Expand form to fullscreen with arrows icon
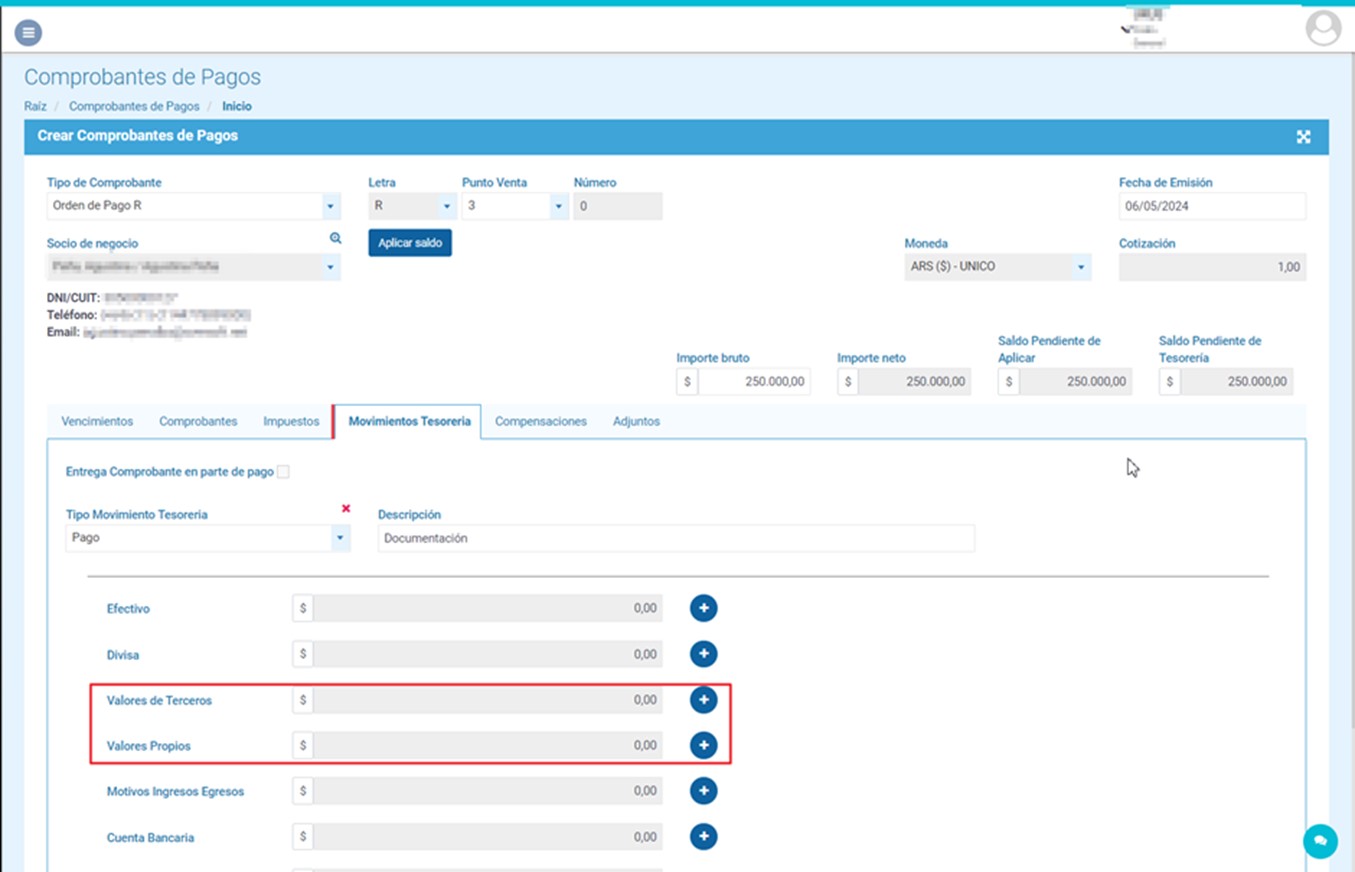The width and height of the screenshot is (1355, 872). point(1303,137)
